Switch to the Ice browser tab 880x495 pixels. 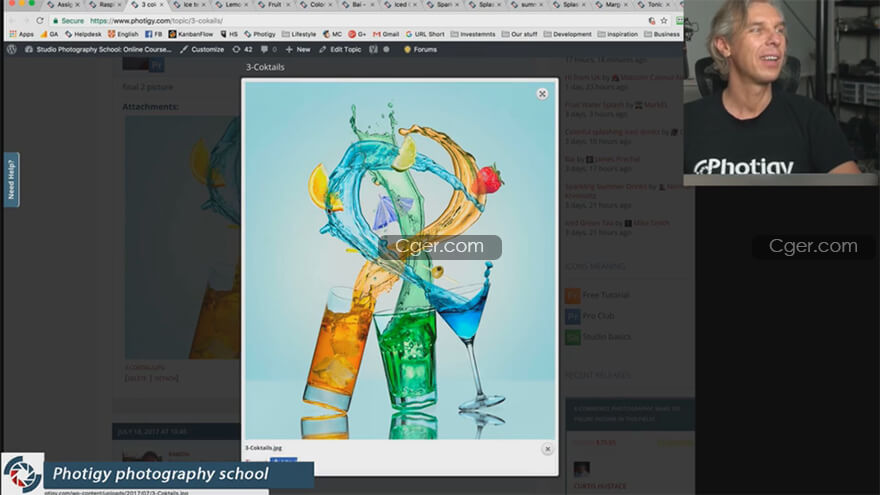click(x=190, y=4)
